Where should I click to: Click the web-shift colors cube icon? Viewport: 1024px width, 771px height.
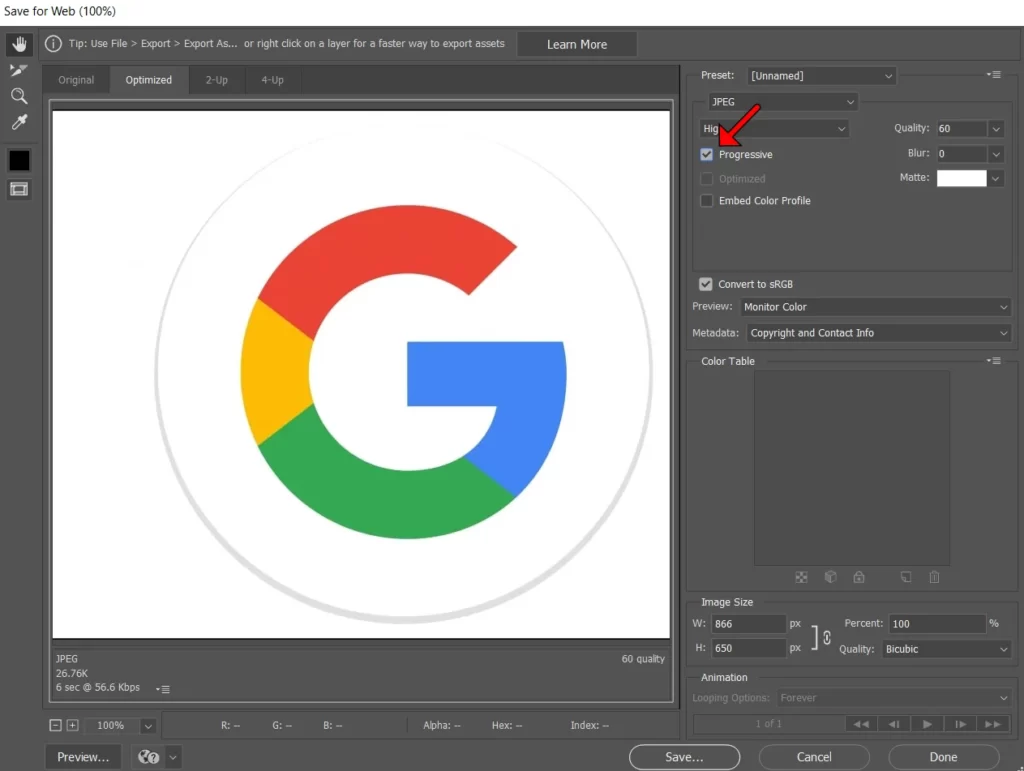830,577
